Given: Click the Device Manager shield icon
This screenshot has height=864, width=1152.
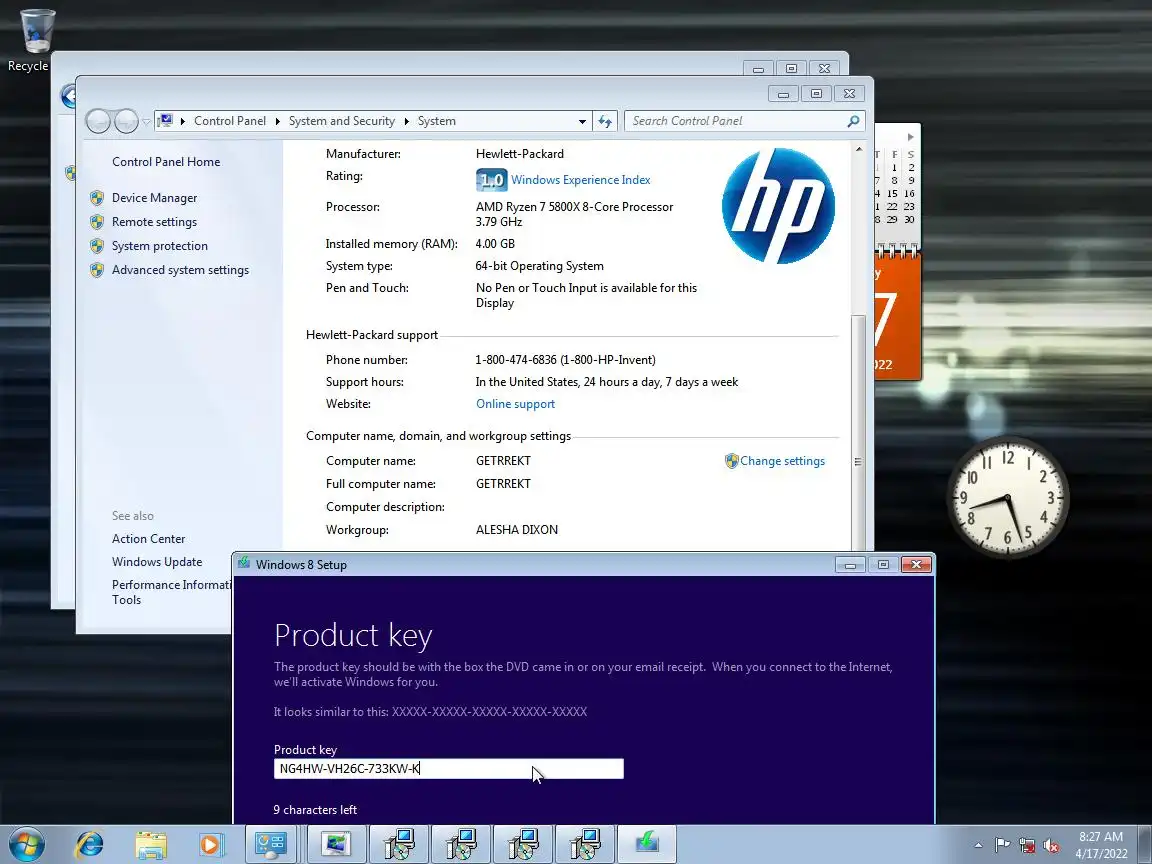Looking at the screenshot, I should pyautogui.click(x=97, y=198).
